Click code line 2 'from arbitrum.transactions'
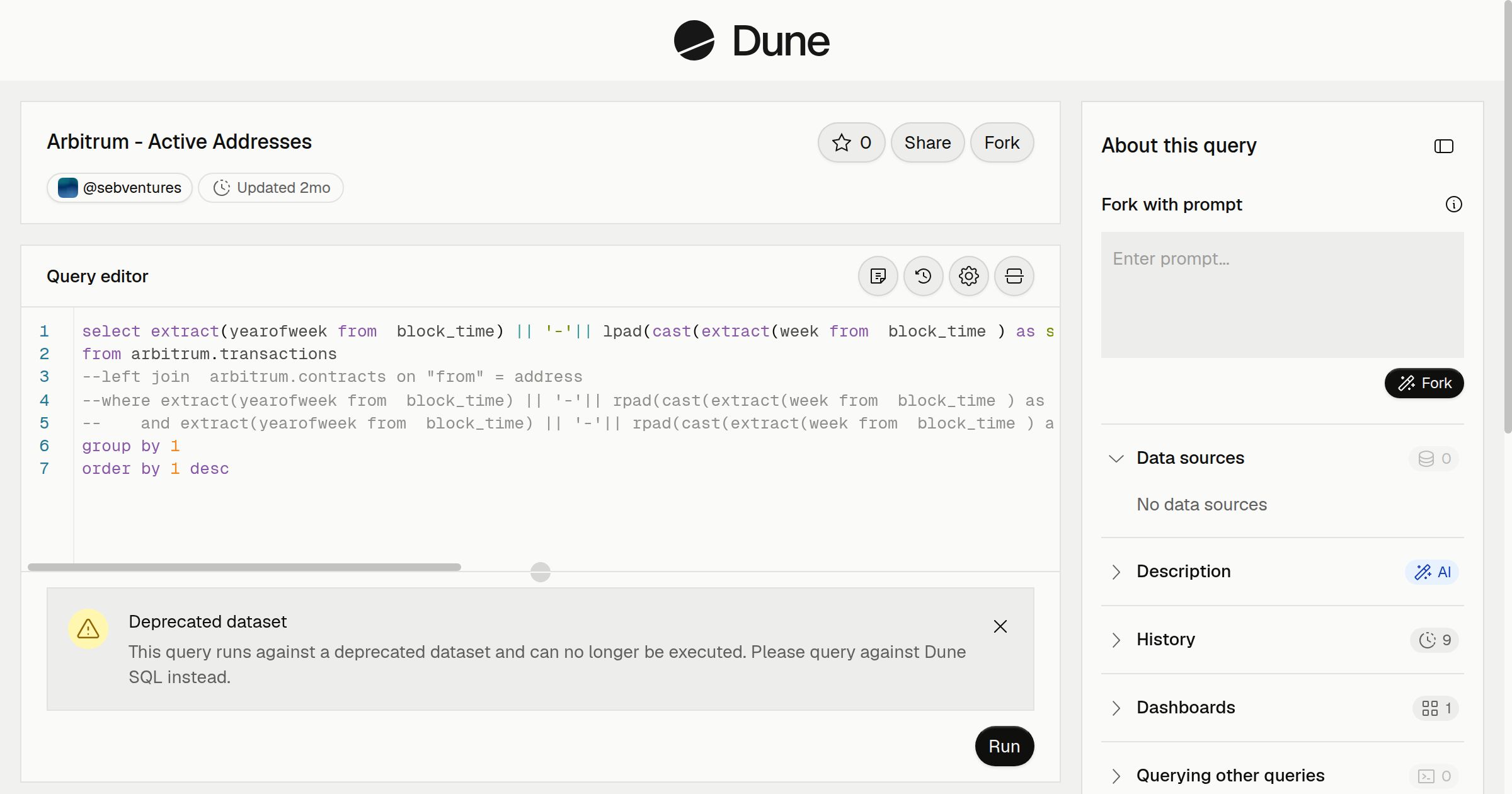This screenshot has width=1512, height=794. [x=209, y=354]
